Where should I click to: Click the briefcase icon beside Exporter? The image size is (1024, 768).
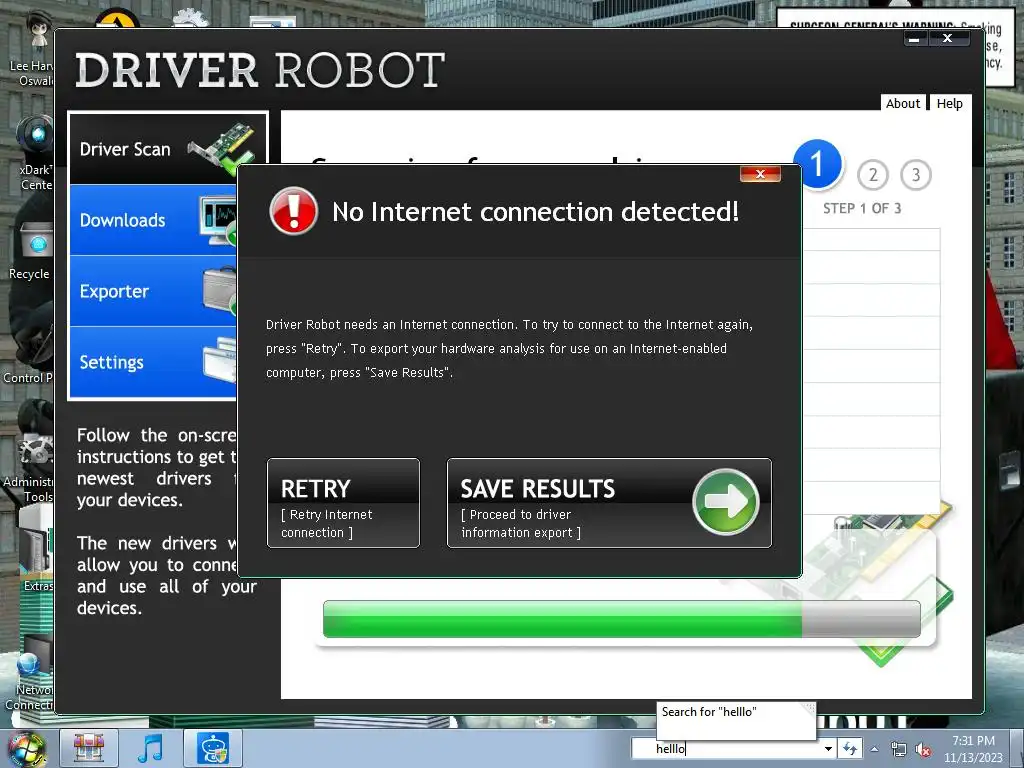pos(219,290)
